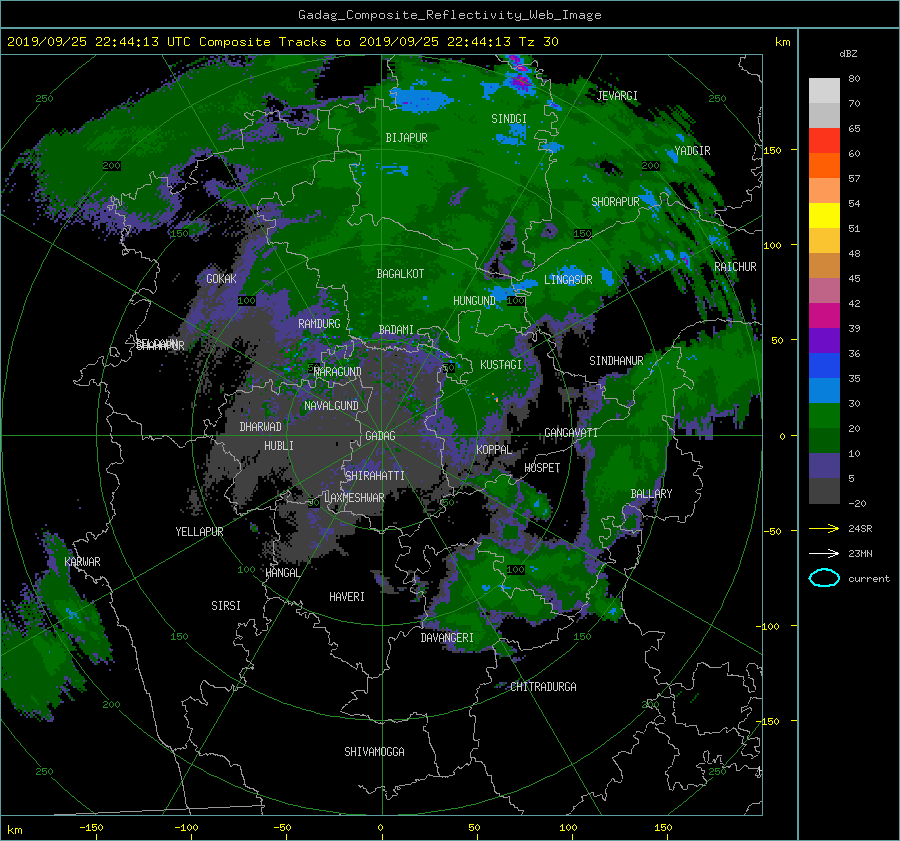900x841 pixels.
Task: Click the HAVERI city label
Action: [x=347, y=596]
